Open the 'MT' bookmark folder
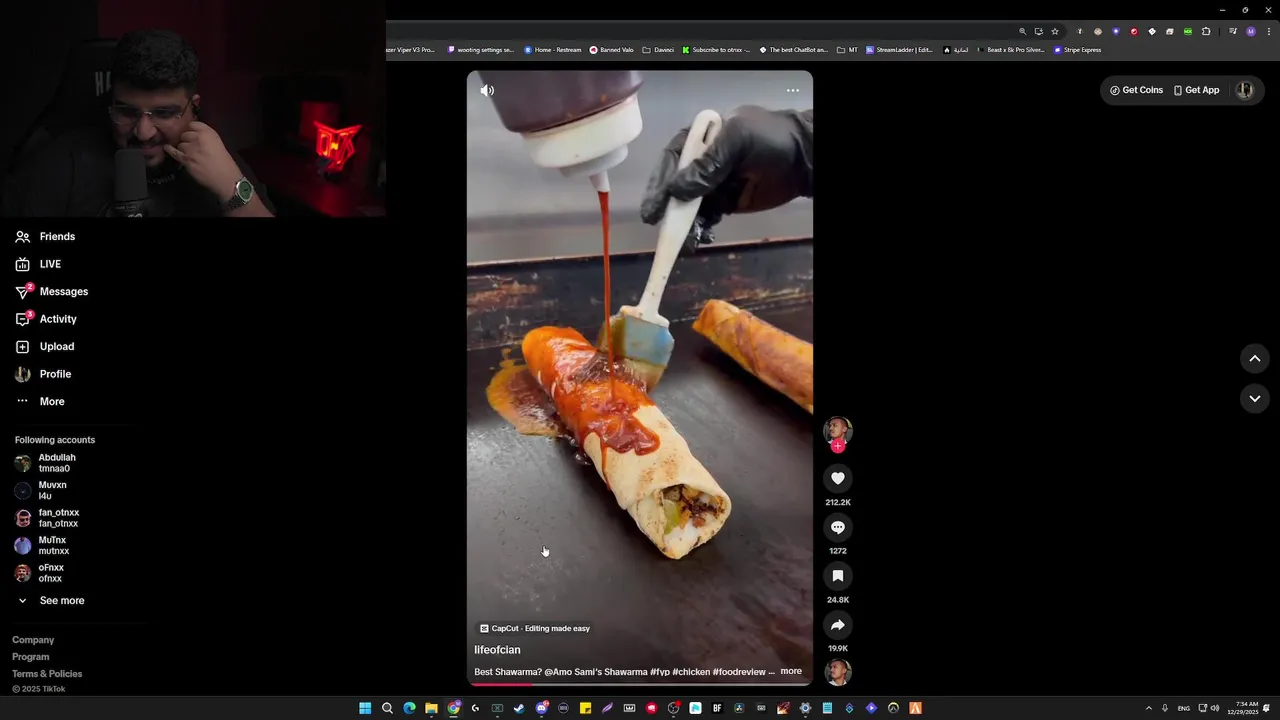Image resolution: width=1280 pixels, height=720 pixels. 847,50
